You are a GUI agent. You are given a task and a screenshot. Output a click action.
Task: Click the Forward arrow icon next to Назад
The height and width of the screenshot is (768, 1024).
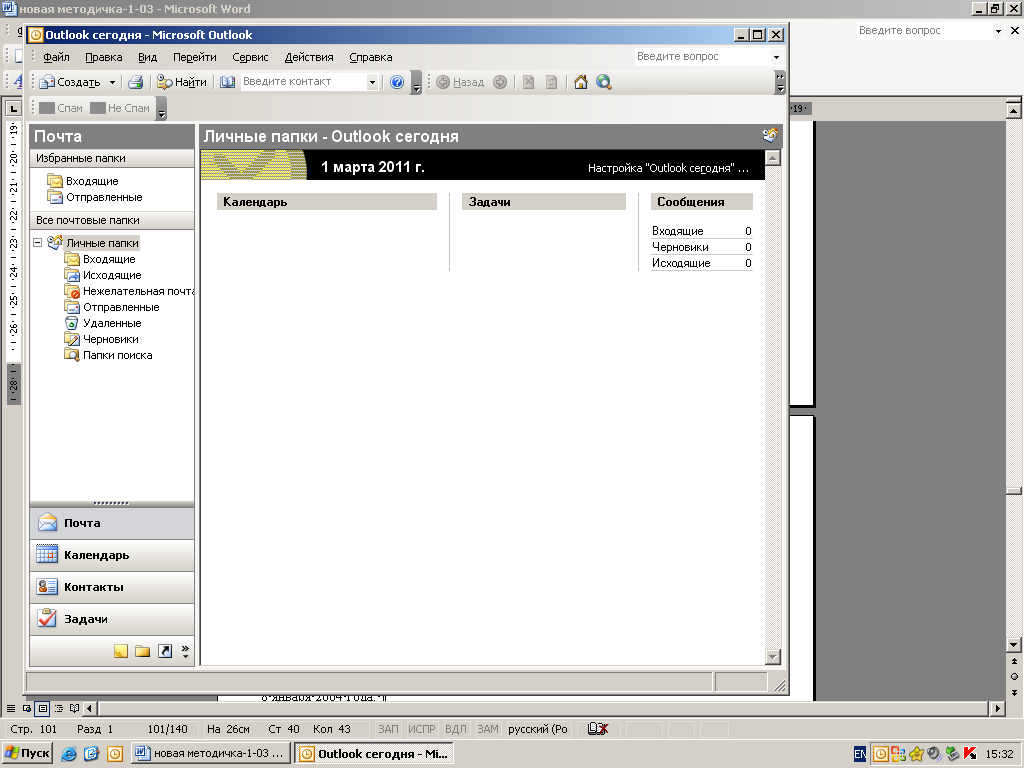(x=500, y=82)
